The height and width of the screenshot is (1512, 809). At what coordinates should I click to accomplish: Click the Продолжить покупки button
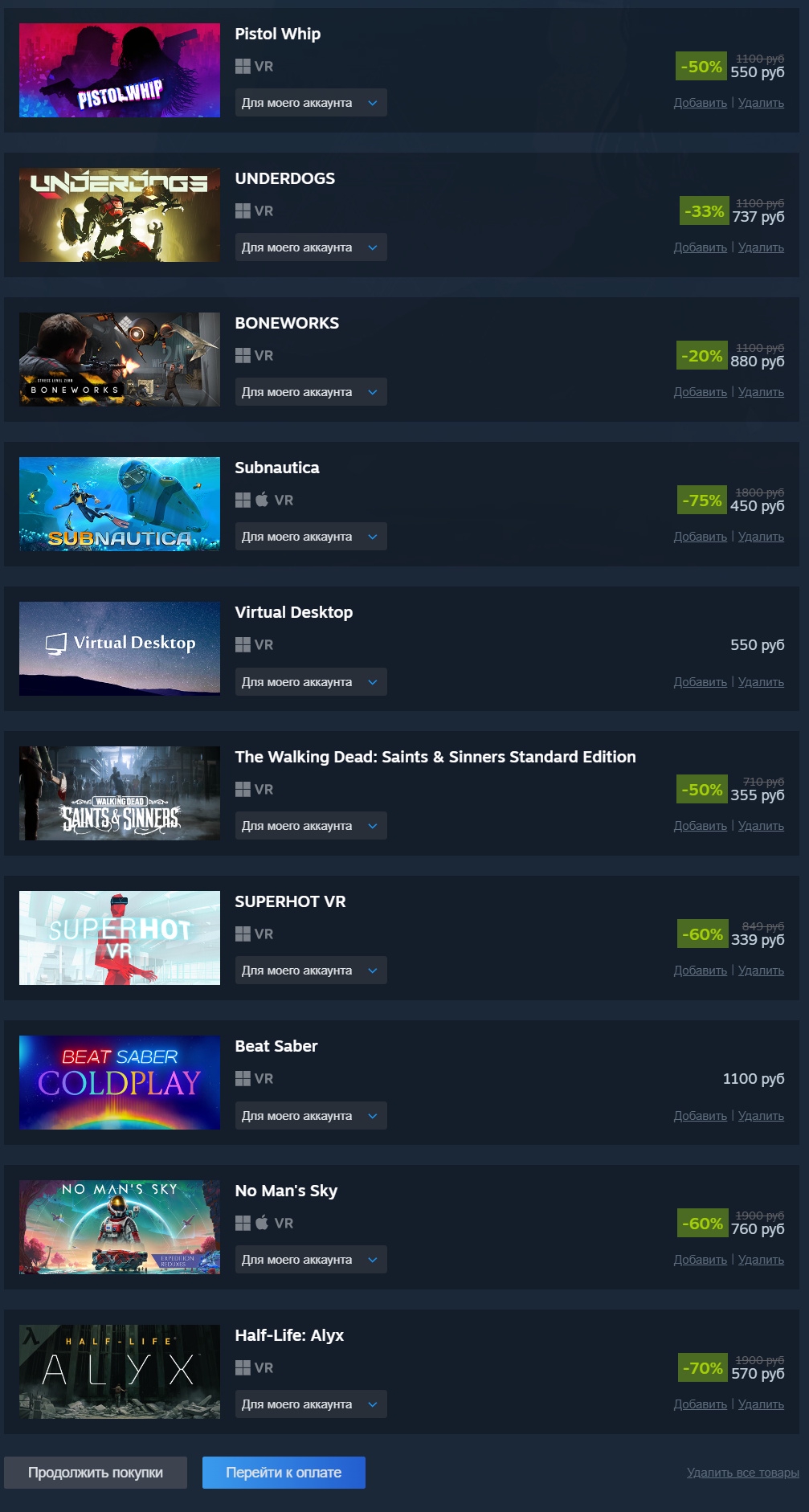[x=96, y=1473]
